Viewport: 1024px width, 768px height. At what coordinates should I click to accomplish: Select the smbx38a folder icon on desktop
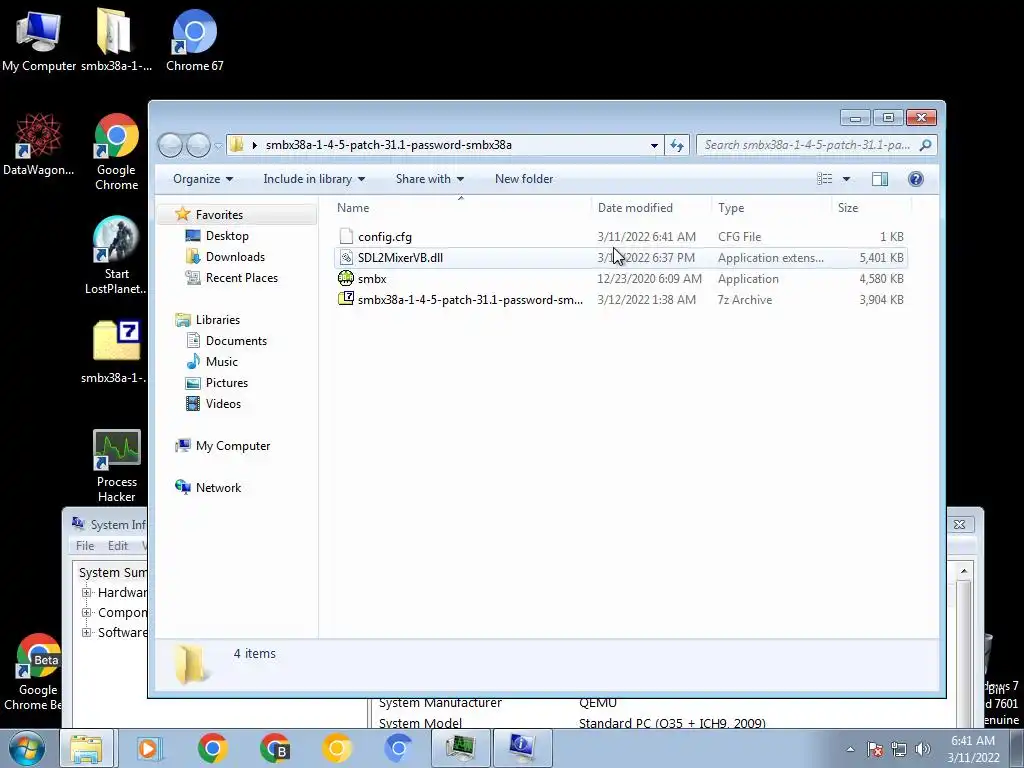116,40
